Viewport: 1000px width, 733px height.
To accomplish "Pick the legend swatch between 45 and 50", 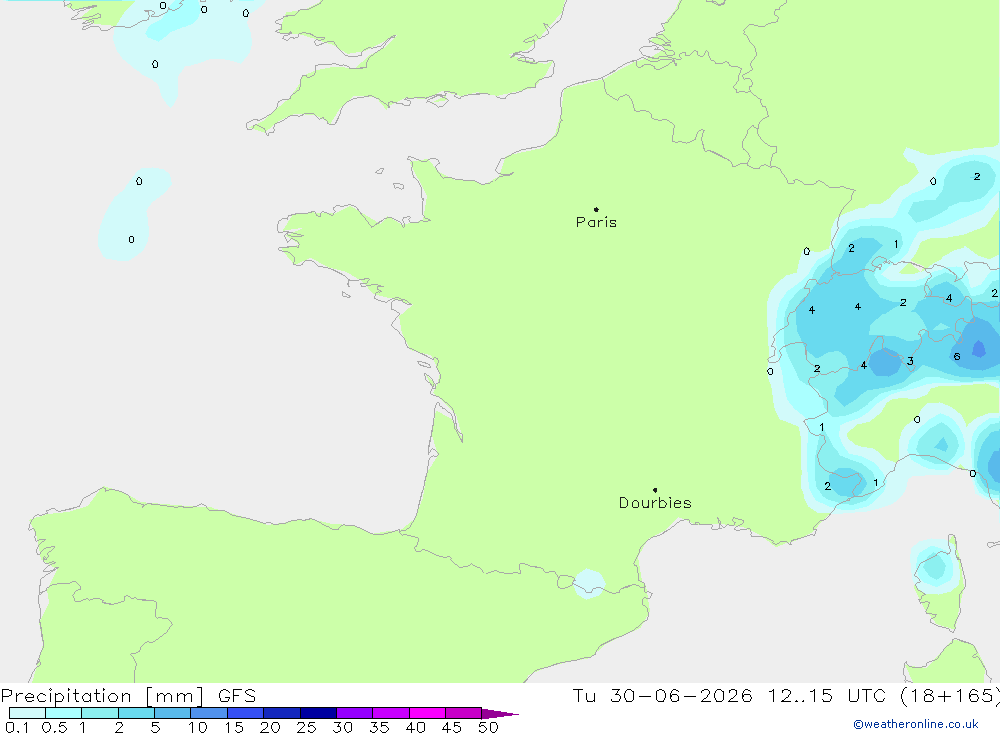I will (x=464, y=713).
